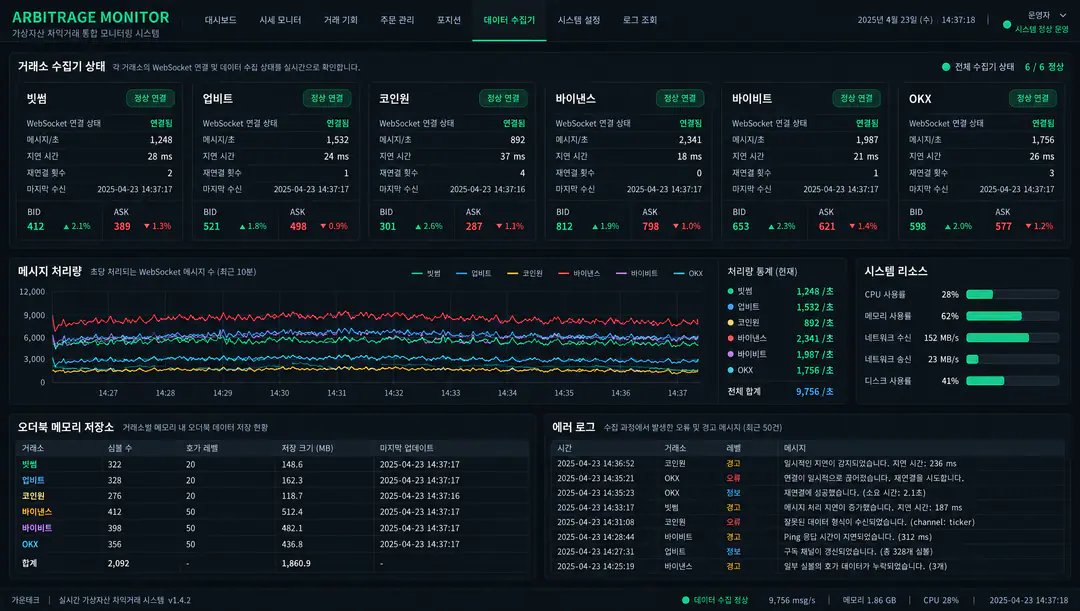The image size is (1080, 611).
Task: Click the CPU 사용률 progress bar
Action: 1012,295
